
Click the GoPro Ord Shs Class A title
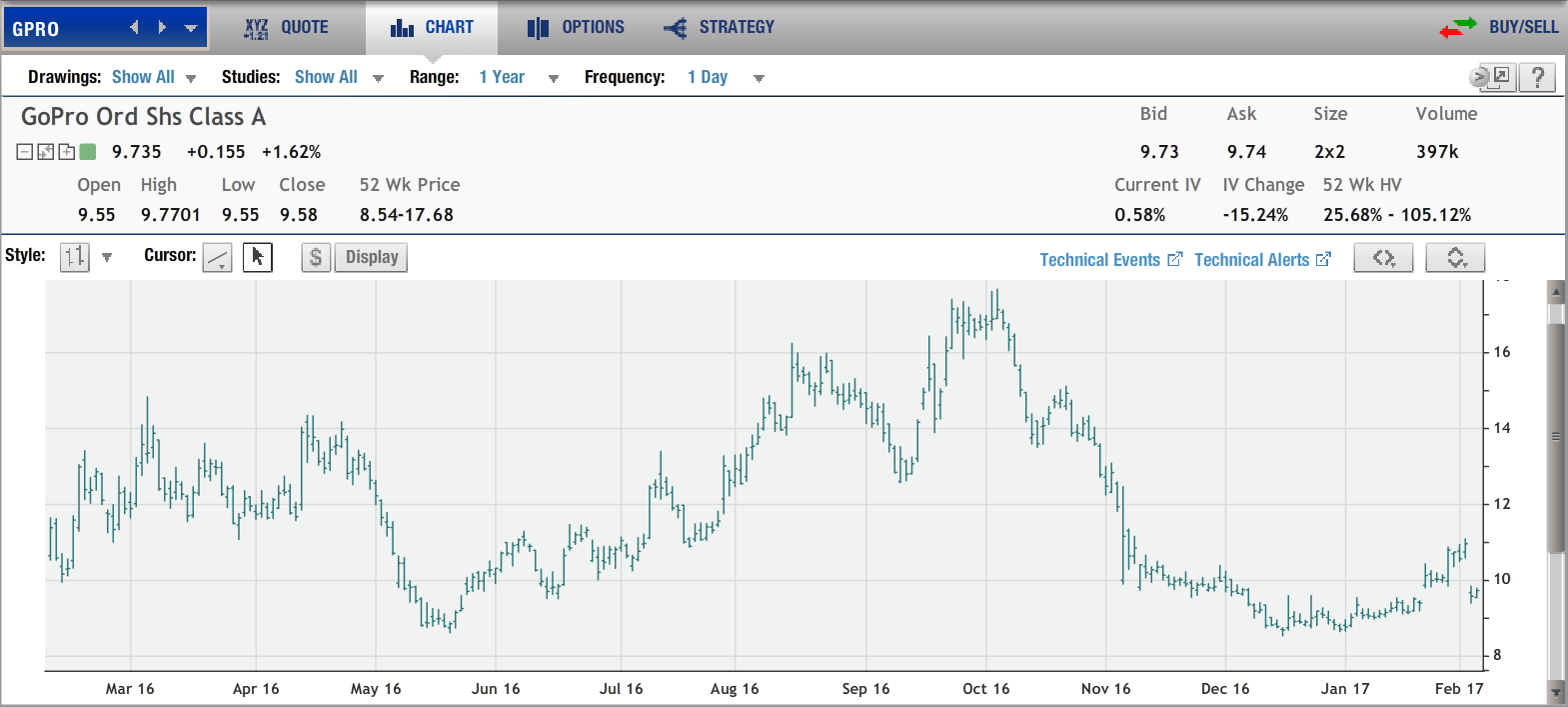click(x=144, y=117)
